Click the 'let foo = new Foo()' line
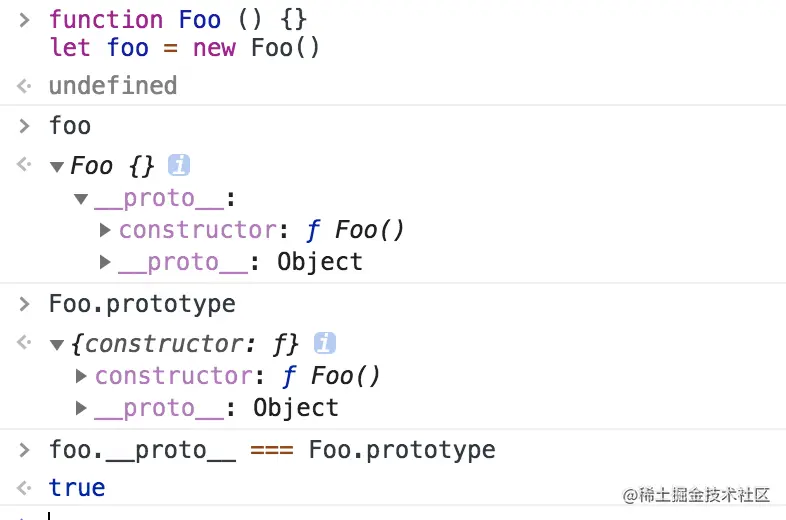This screenshot has height=520, width=786. point(184,48)
